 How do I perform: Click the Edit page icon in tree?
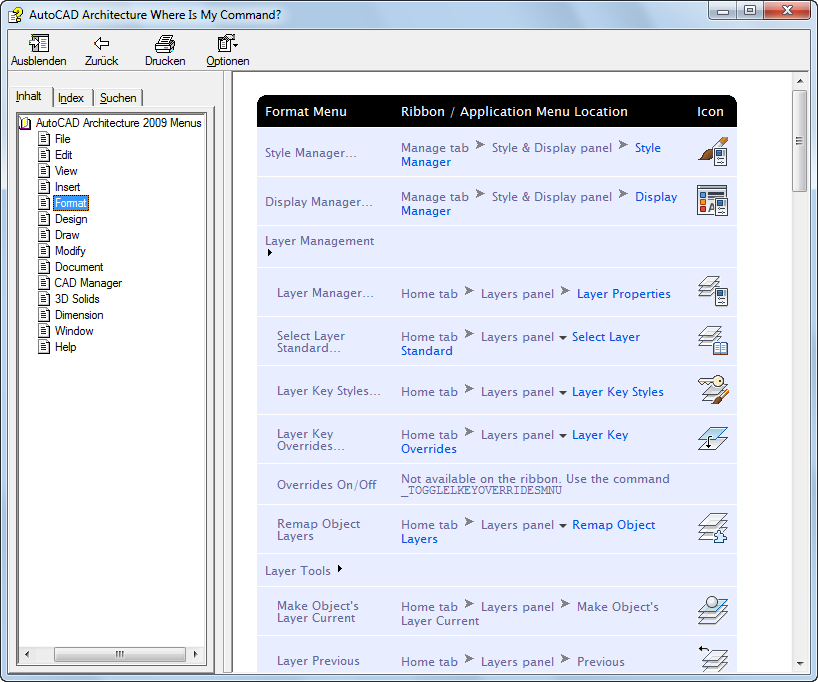pyautogui.click(x=44, y=155)
